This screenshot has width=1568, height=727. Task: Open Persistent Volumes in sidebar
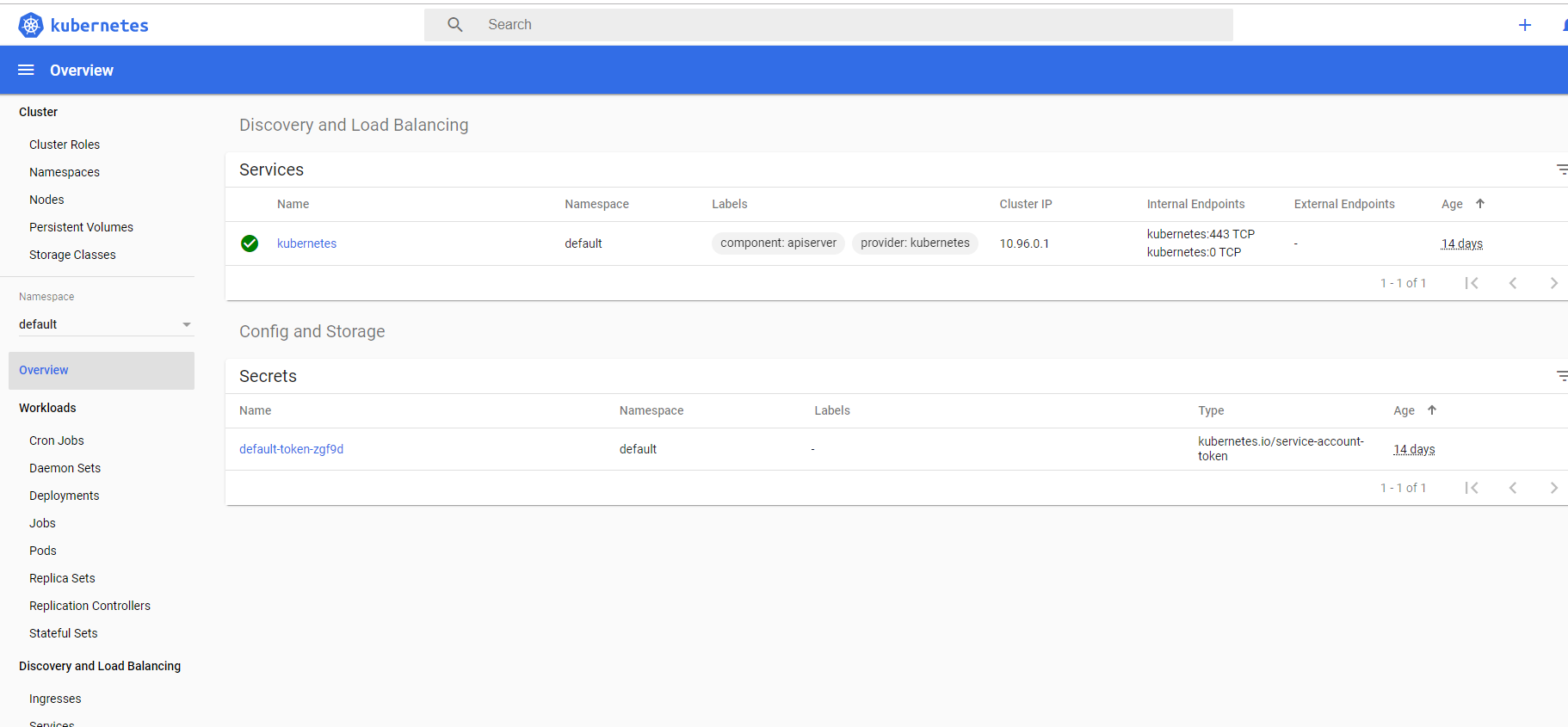point(81,227)
